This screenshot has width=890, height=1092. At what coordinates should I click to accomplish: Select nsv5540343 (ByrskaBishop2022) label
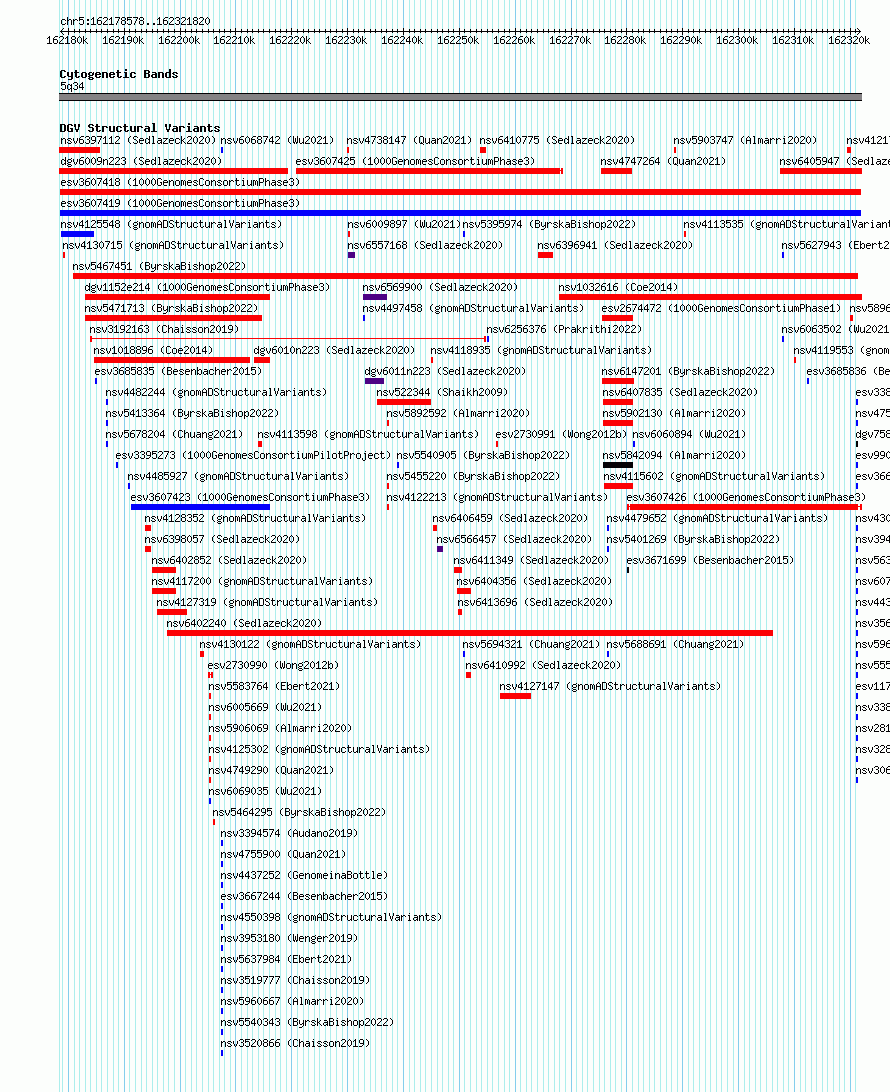307,1022
